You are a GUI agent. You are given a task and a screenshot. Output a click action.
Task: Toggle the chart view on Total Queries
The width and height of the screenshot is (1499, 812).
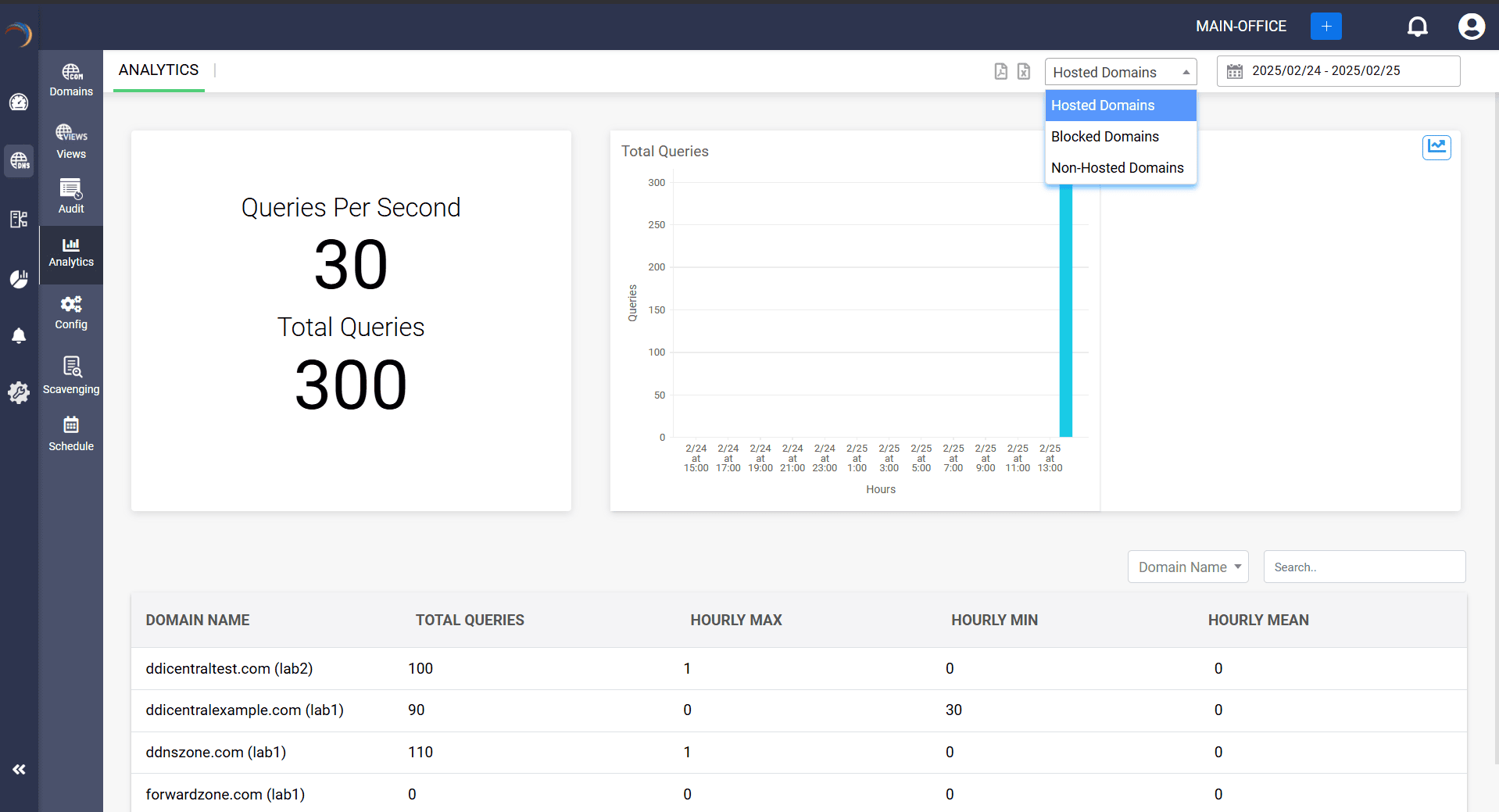(1436, 148)
